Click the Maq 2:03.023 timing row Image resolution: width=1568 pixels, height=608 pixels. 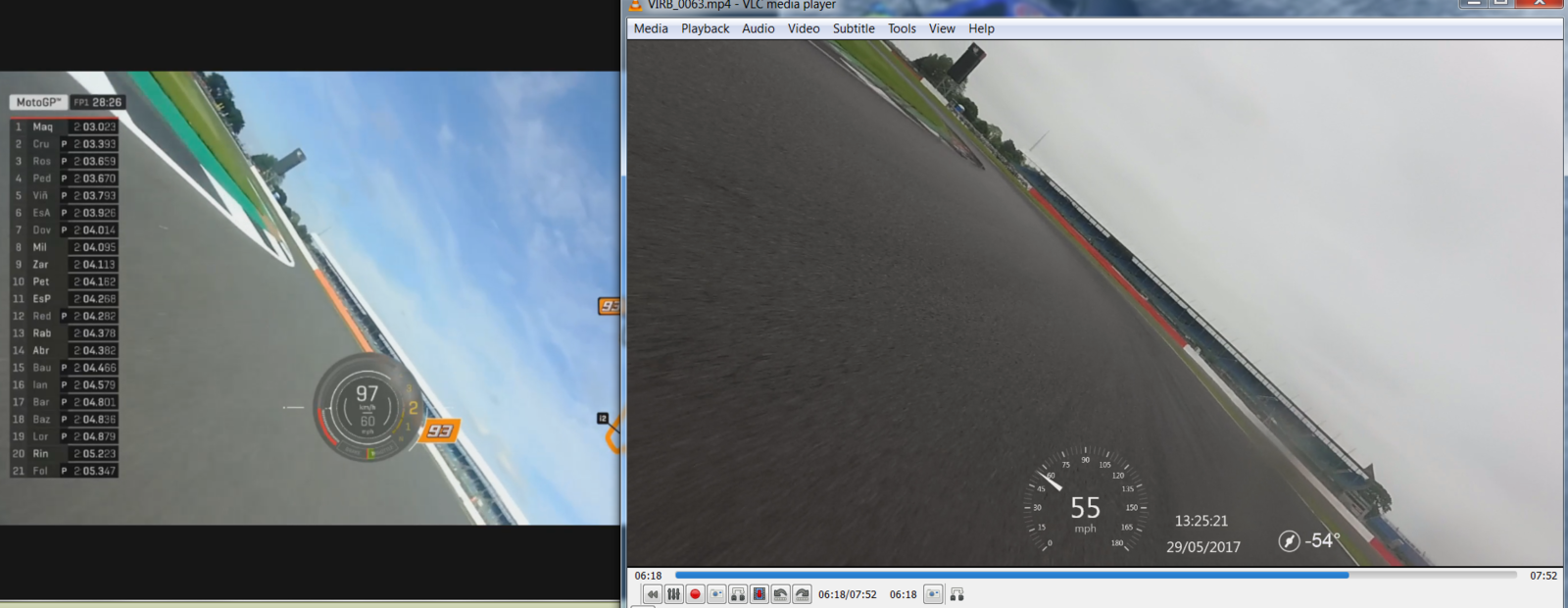click(65, 127)
